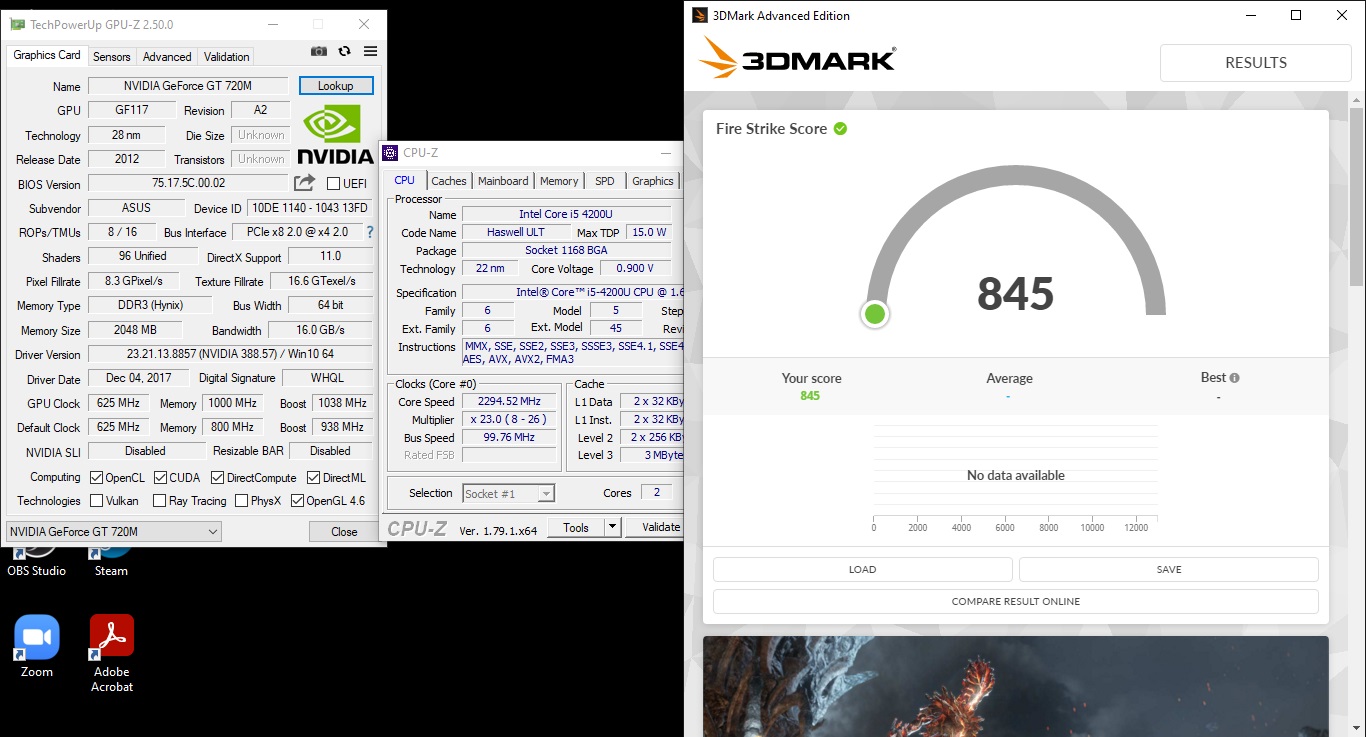Click the GPU-Z screenshot camera icon
Image resolution: width=1366 pixels, height=737 pixels.
(319, 51)
